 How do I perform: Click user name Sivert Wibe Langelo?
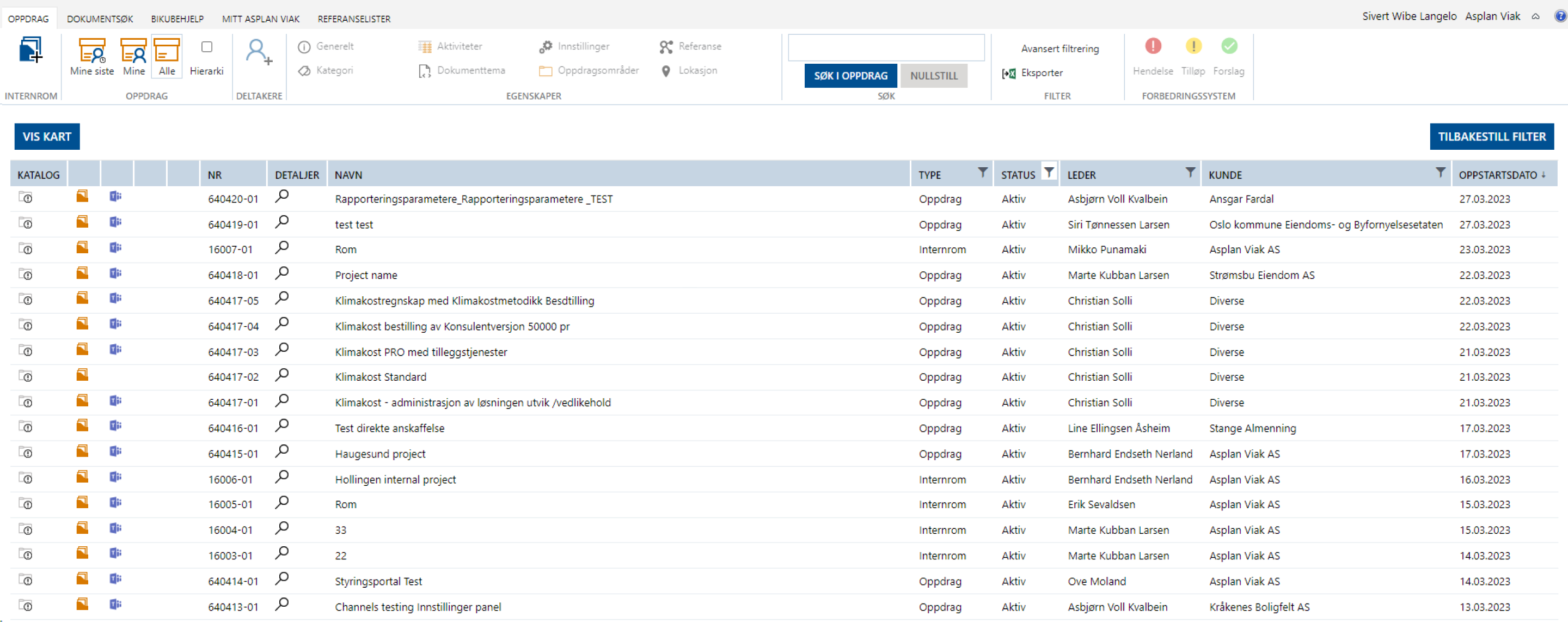click(x=1408, y=16)
